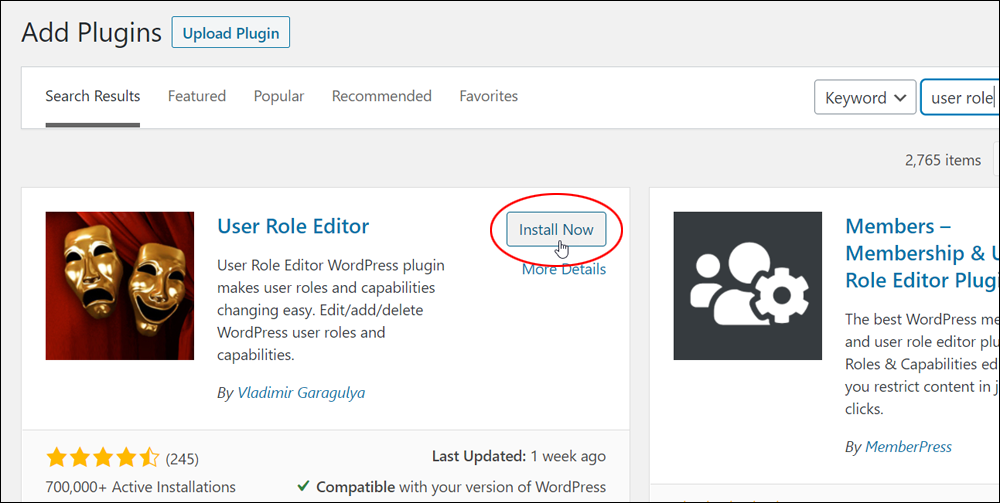The image size is (1000, 503).
Task: Click the User Role Editor masks thumbnail
Action: click(x=120, y=286)
